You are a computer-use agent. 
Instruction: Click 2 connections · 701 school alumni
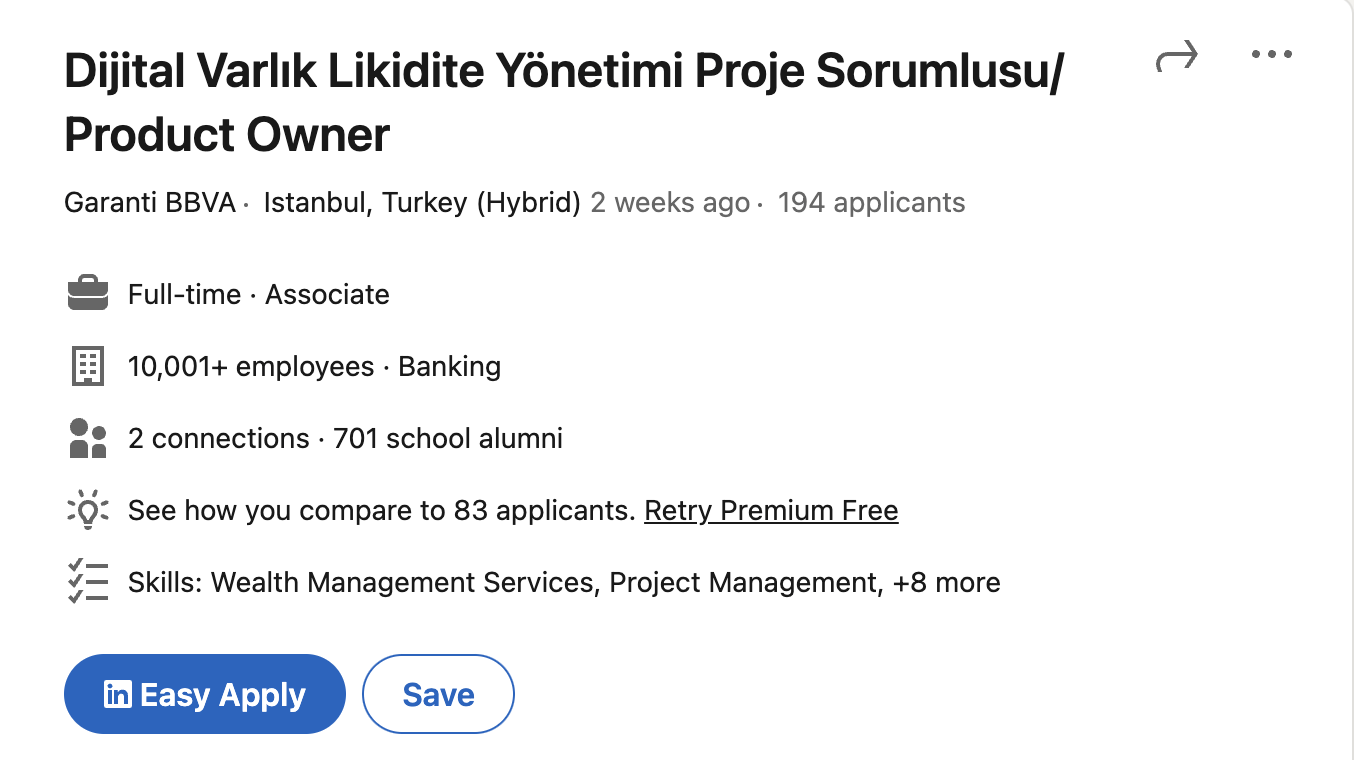pos(345,438)
